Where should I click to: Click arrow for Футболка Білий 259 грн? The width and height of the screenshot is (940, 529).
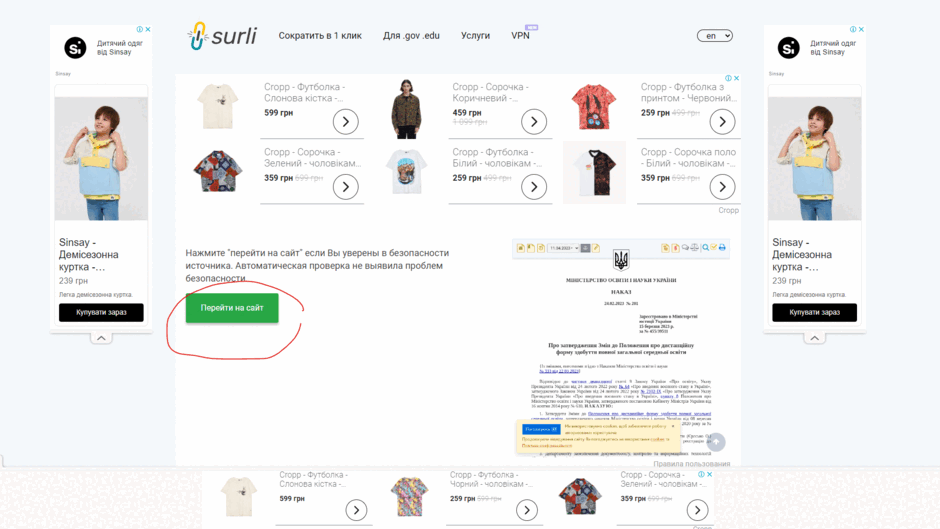(534, 187)
